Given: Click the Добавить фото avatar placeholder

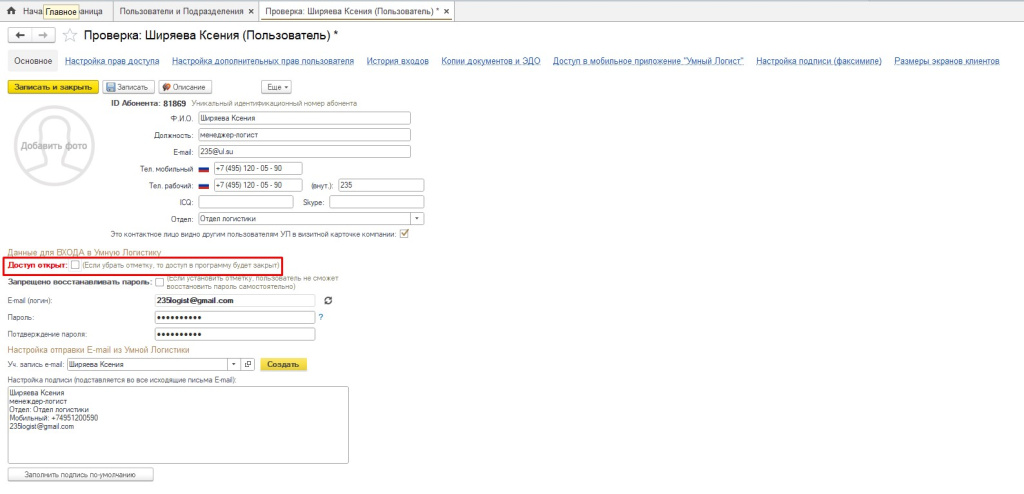Looking at the screenshot, I should 54,145.
